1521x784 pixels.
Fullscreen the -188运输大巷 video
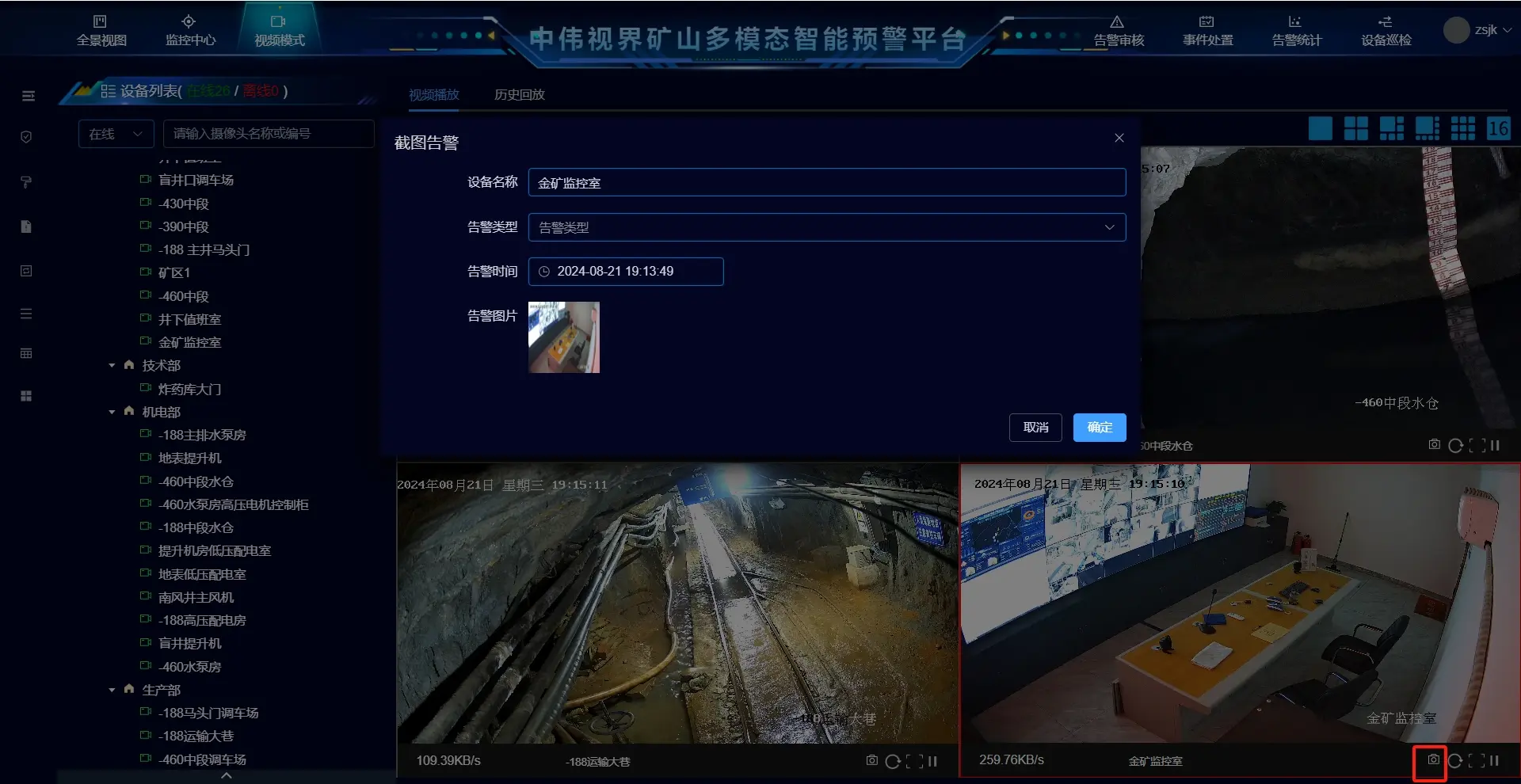click(x=914, y=761)
